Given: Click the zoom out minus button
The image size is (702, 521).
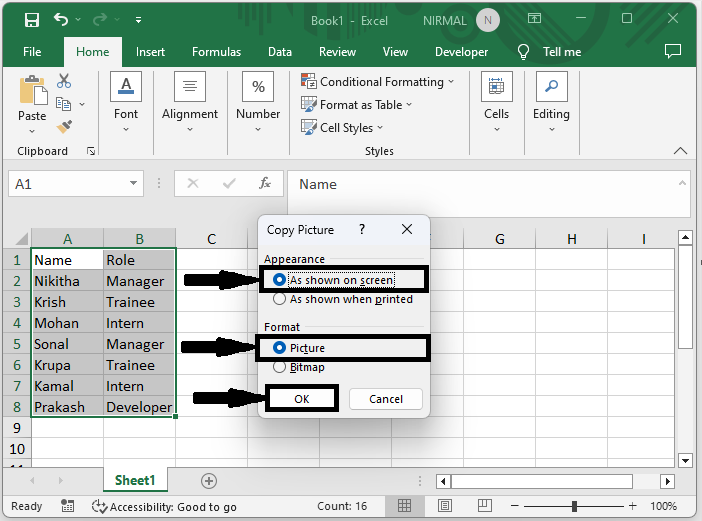Looking at the screenshot, I should click(514, 506).
